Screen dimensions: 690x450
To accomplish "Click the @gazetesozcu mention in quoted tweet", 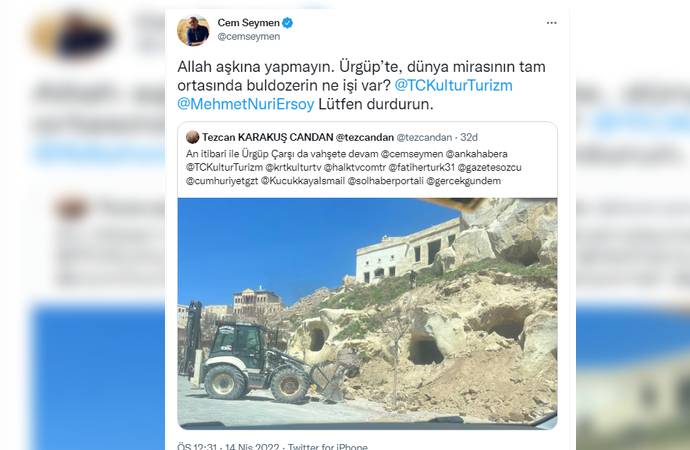I will tap(489, 167).
